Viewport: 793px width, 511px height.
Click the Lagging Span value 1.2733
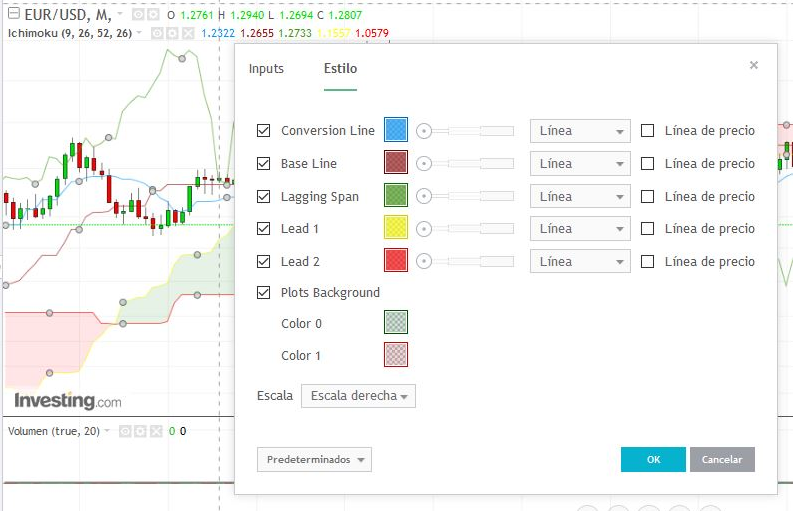[295, 33]
